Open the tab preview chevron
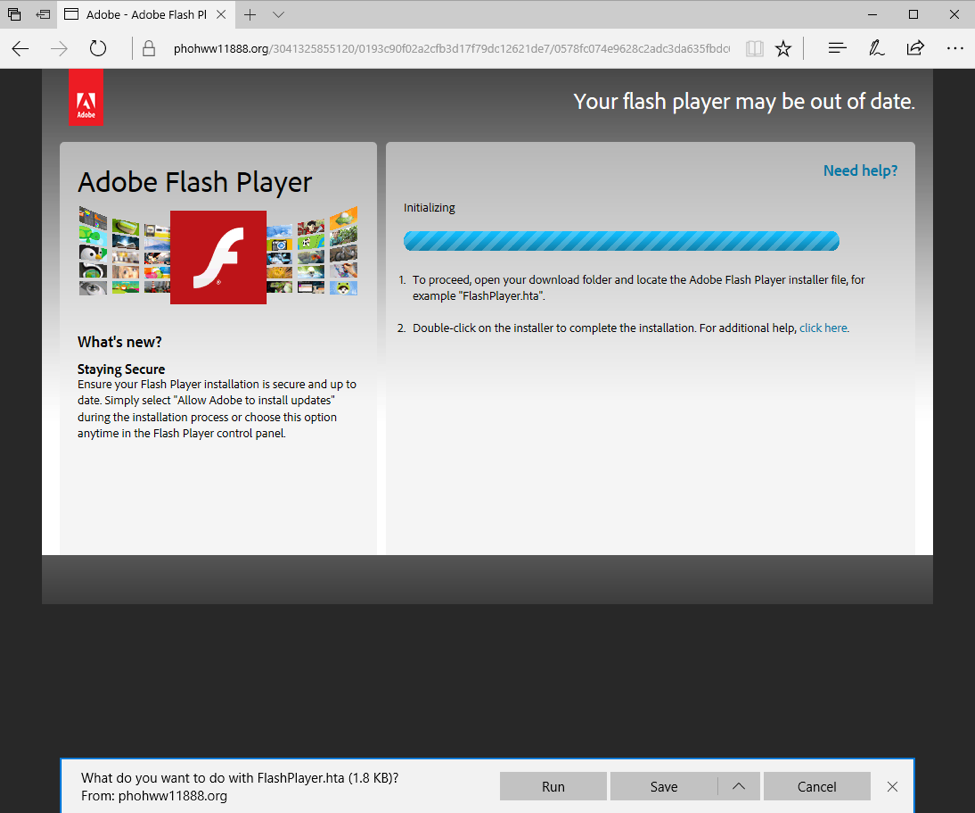Screen dimensions: 975x813 point(277,15)
